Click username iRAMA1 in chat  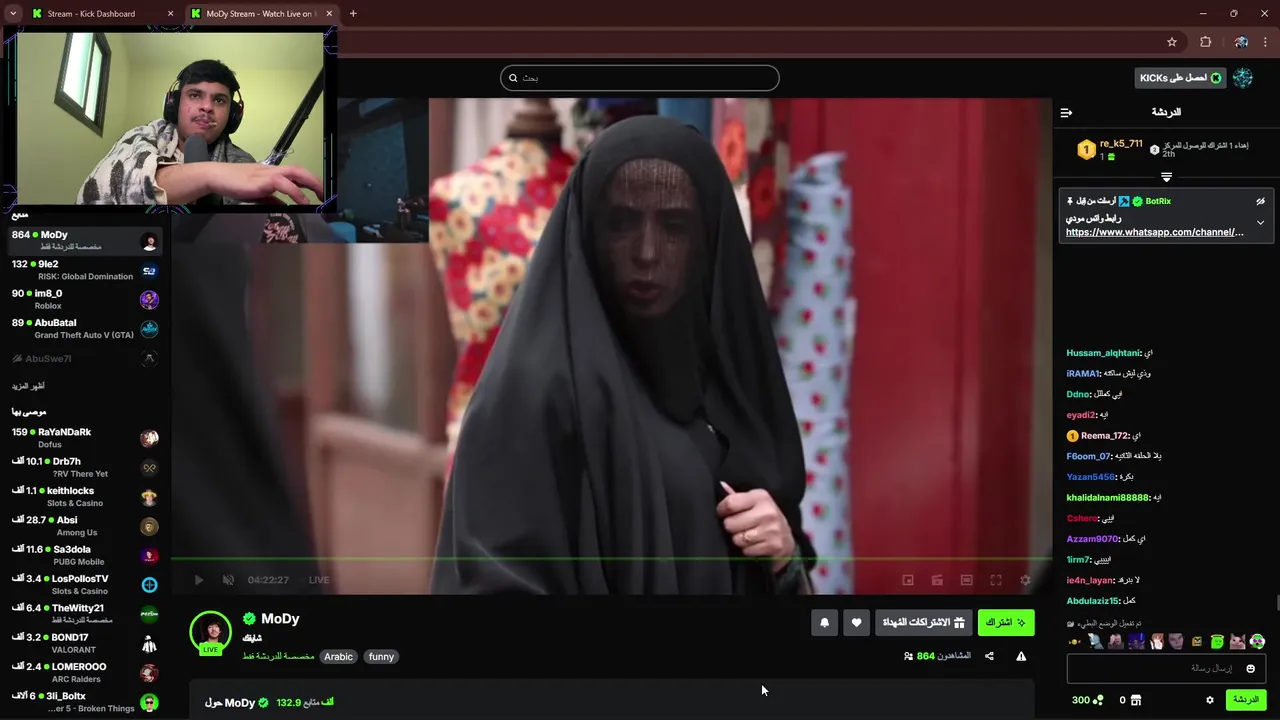pos(1083,374)
